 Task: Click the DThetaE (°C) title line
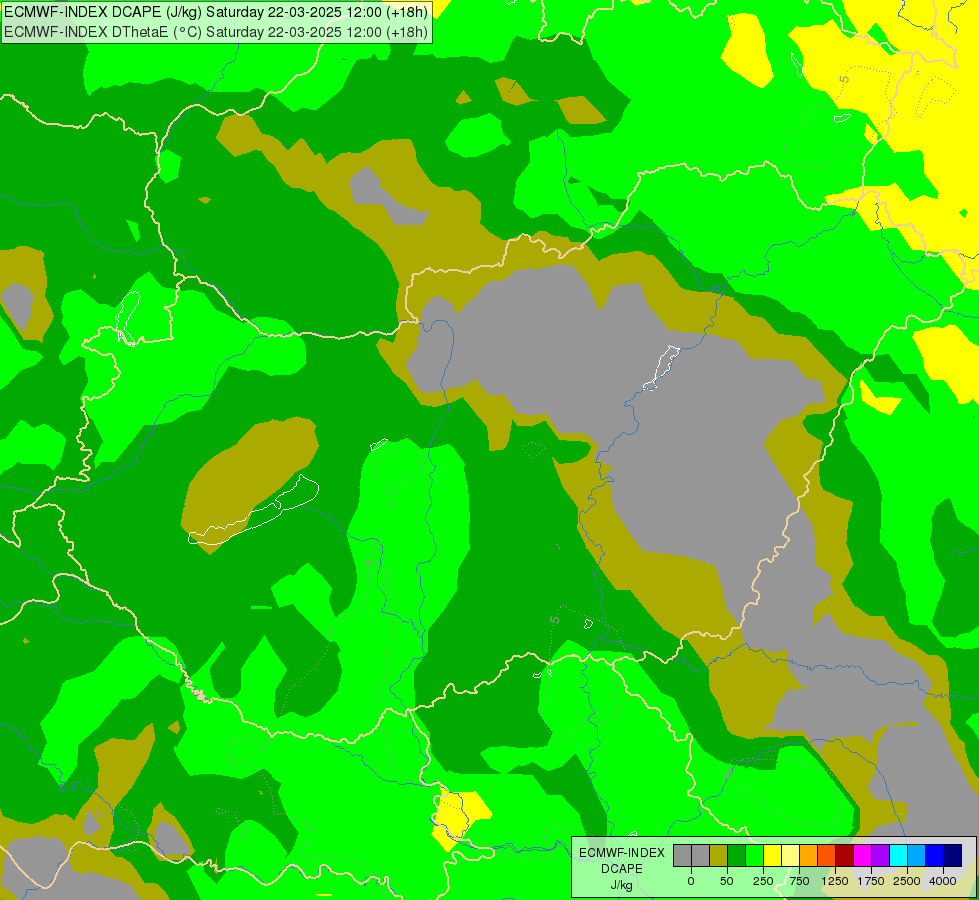click(x=216, y=32)
